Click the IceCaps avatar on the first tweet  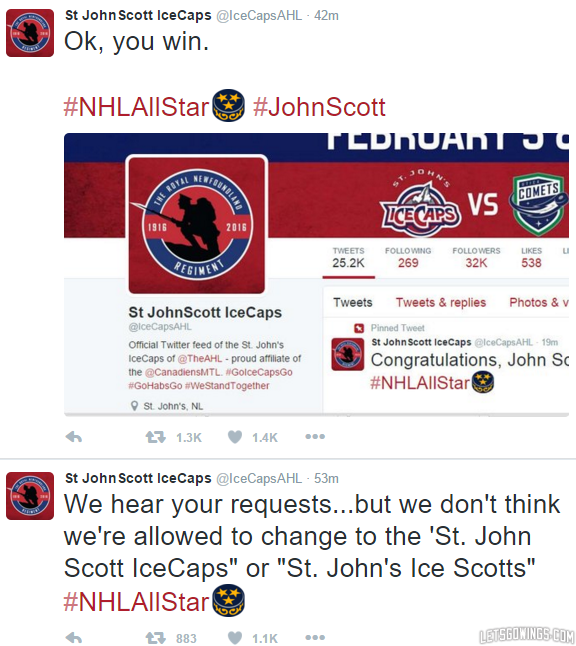[30, 33]
